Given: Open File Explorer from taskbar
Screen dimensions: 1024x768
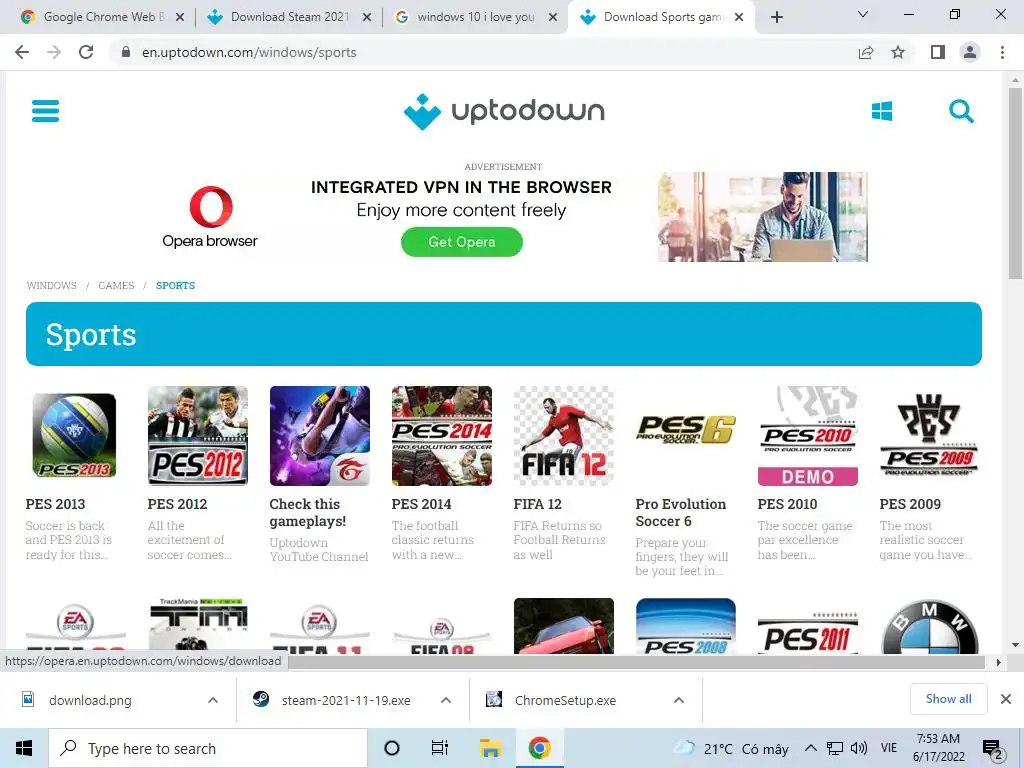Looking at the screenshot, I should 490,748.
